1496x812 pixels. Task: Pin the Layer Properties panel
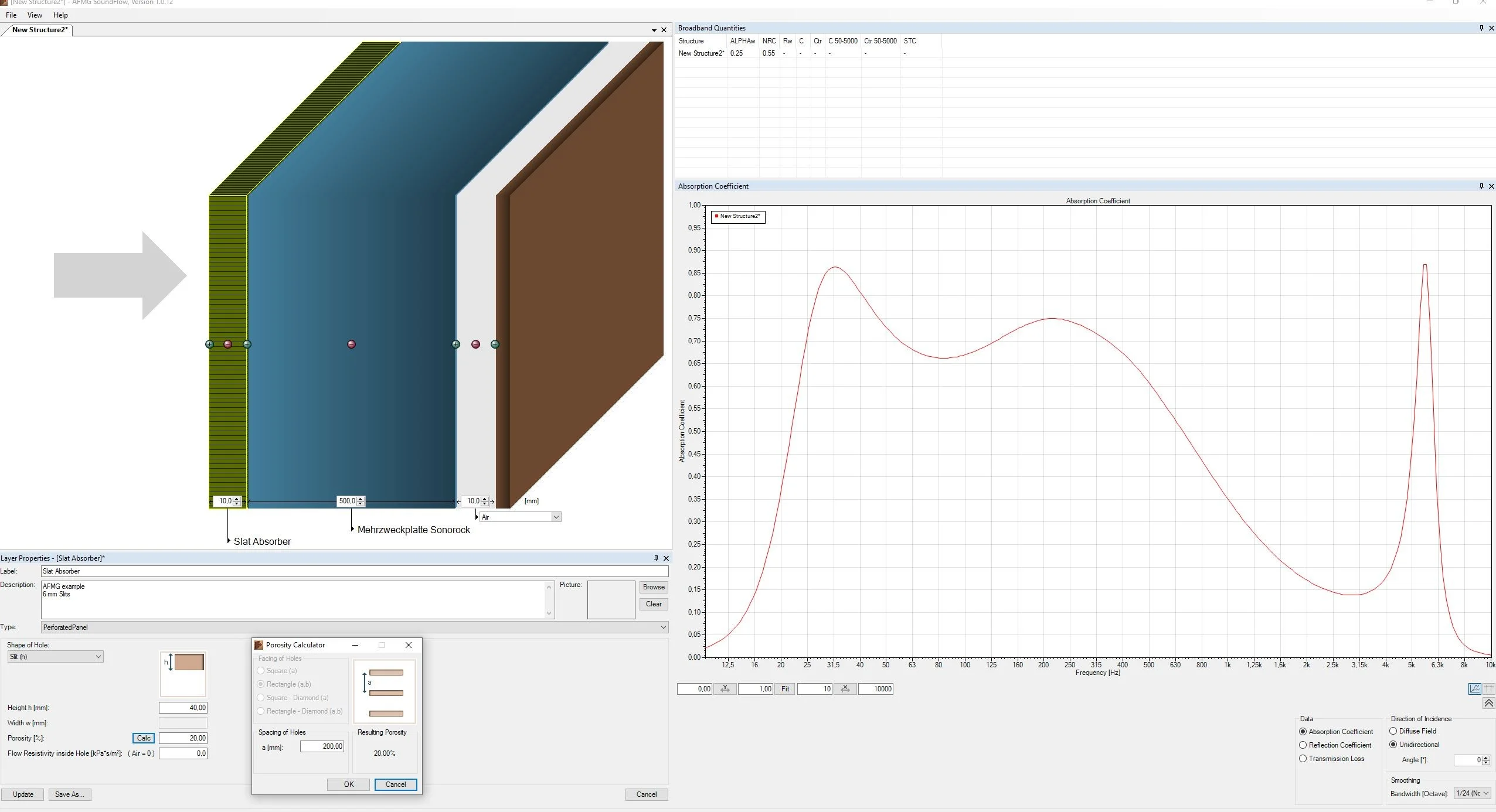coord(656,558)
